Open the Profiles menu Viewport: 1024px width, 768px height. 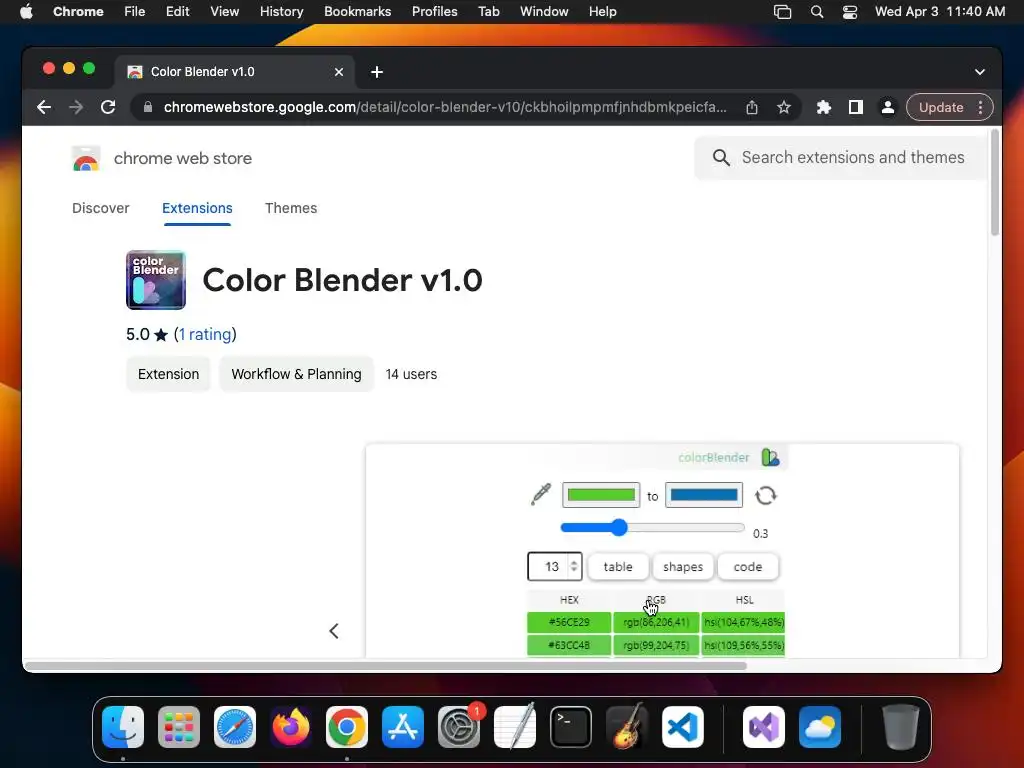click(x=434, y=12)
